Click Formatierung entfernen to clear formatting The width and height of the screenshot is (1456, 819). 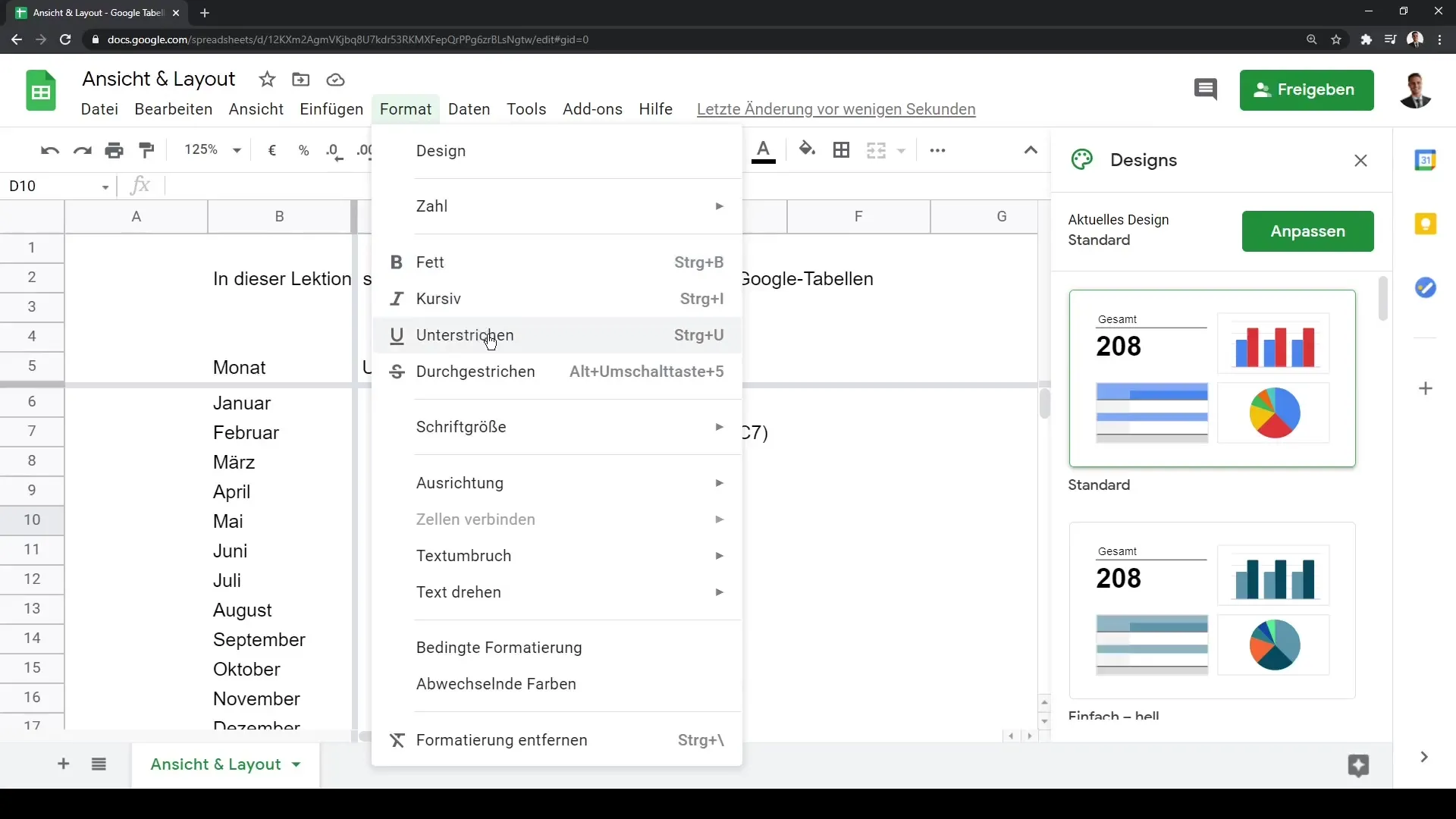pos(501,739)
